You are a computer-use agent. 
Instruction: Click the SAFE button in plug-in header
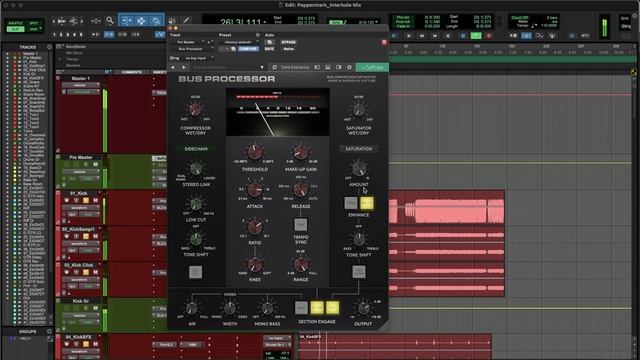click(x=269, y=49)
